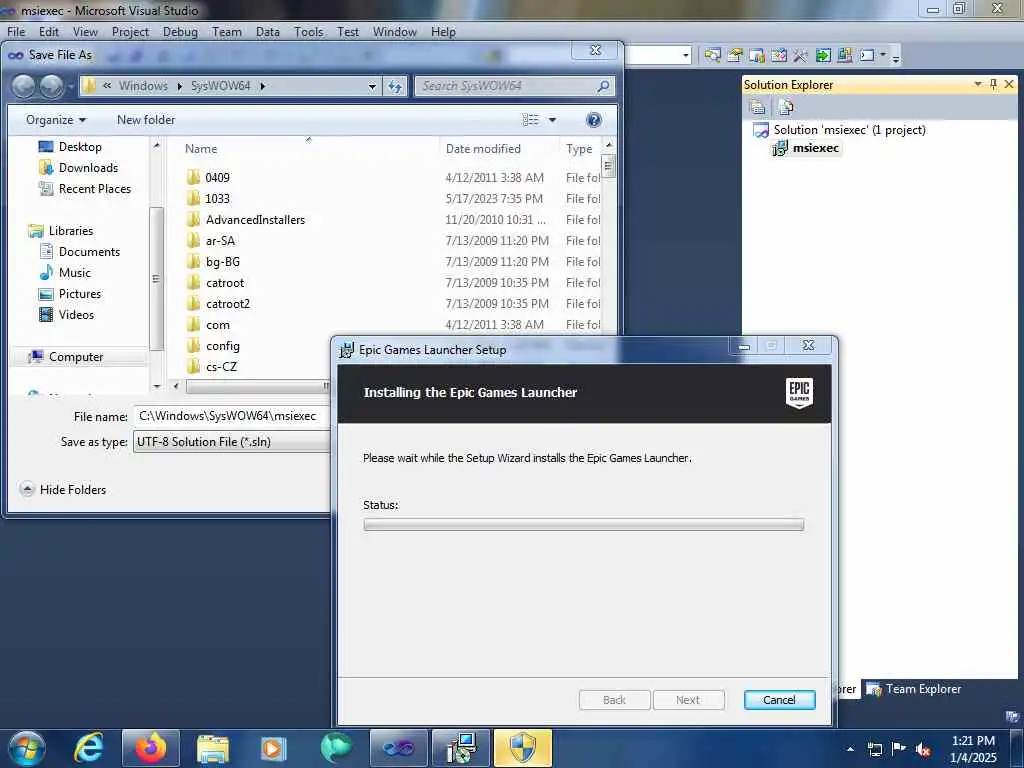This screenshot has width=1024, height=768.
Task: Click Show All Files icon in Solution Explorer
Action: click(786, 106)
